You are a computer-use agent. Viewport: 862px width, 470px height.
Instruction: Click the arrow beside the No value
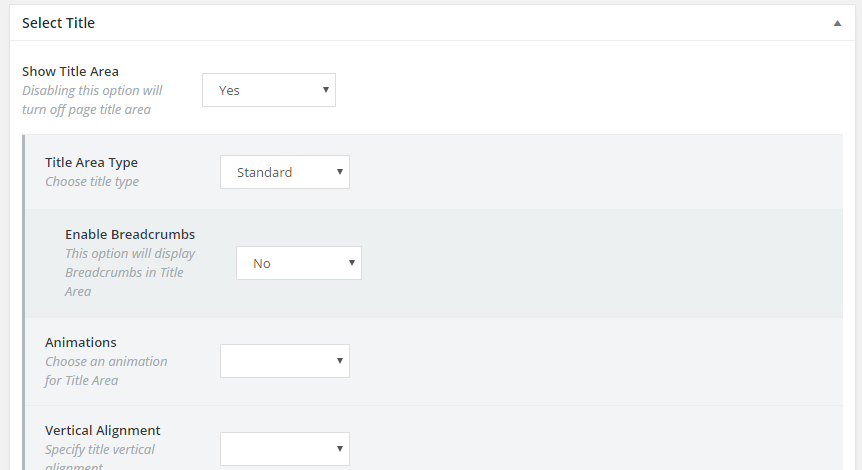(352, 263)
